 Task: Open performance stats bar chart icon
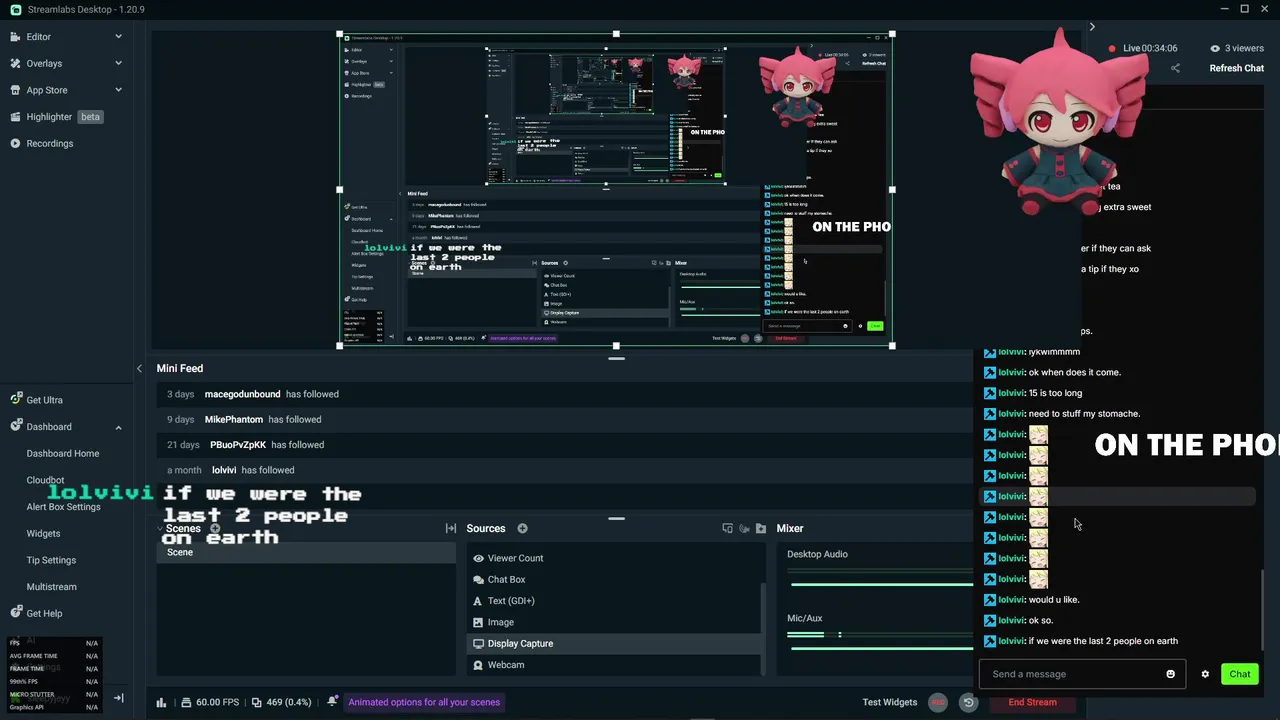161,702
